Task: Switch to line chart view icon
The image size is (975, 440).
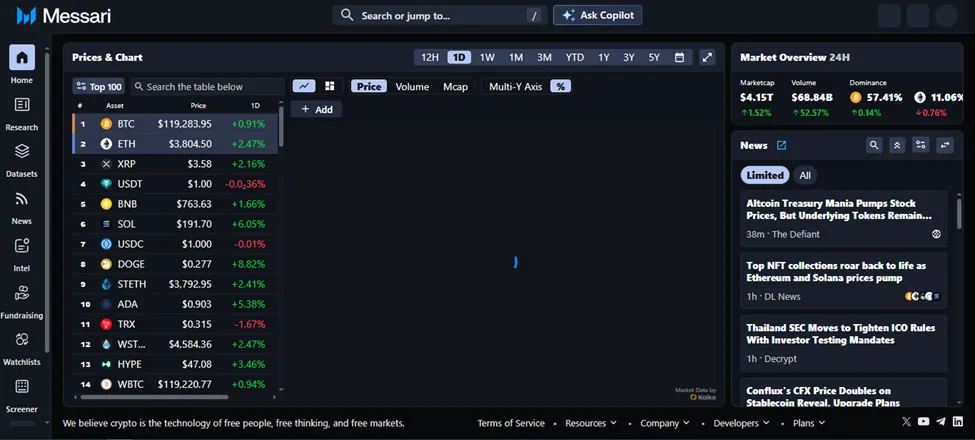Action: 303,86
